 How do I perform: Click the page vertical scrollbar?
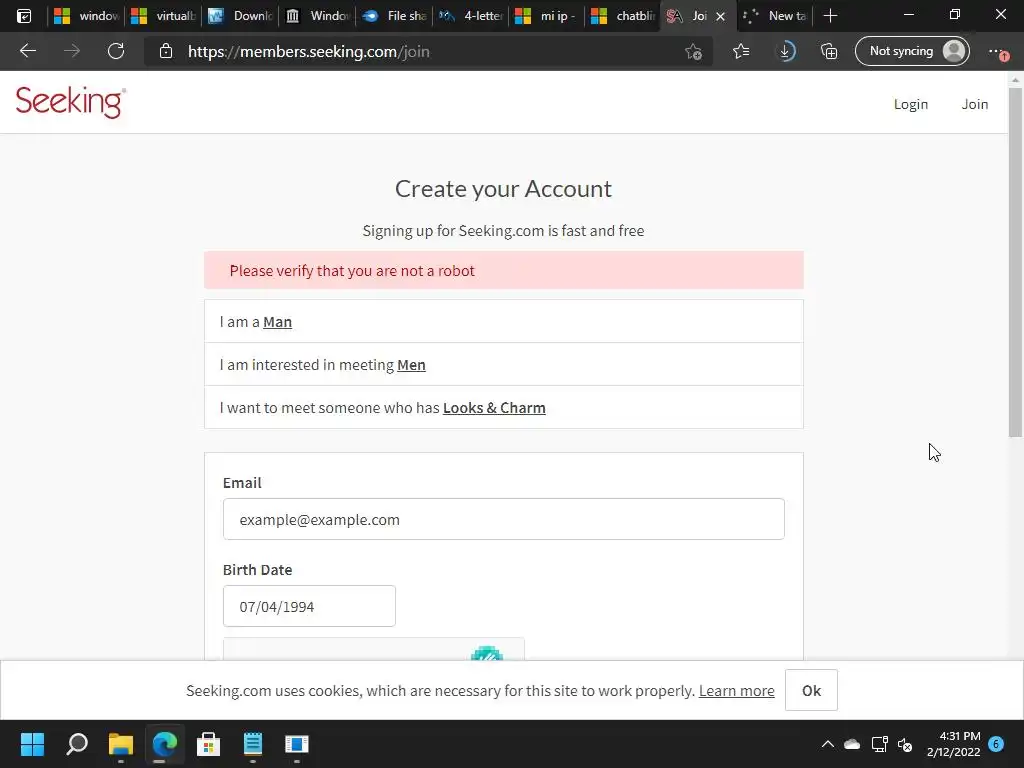[1015, 261]
